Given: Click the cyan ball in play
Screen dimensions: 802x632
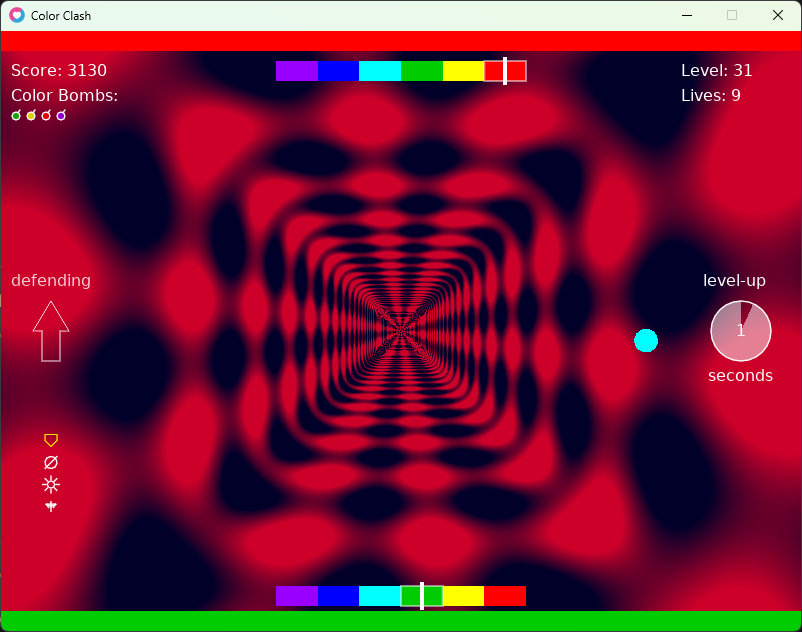Looking at the screenshot, I should click(x=646, y=341).
